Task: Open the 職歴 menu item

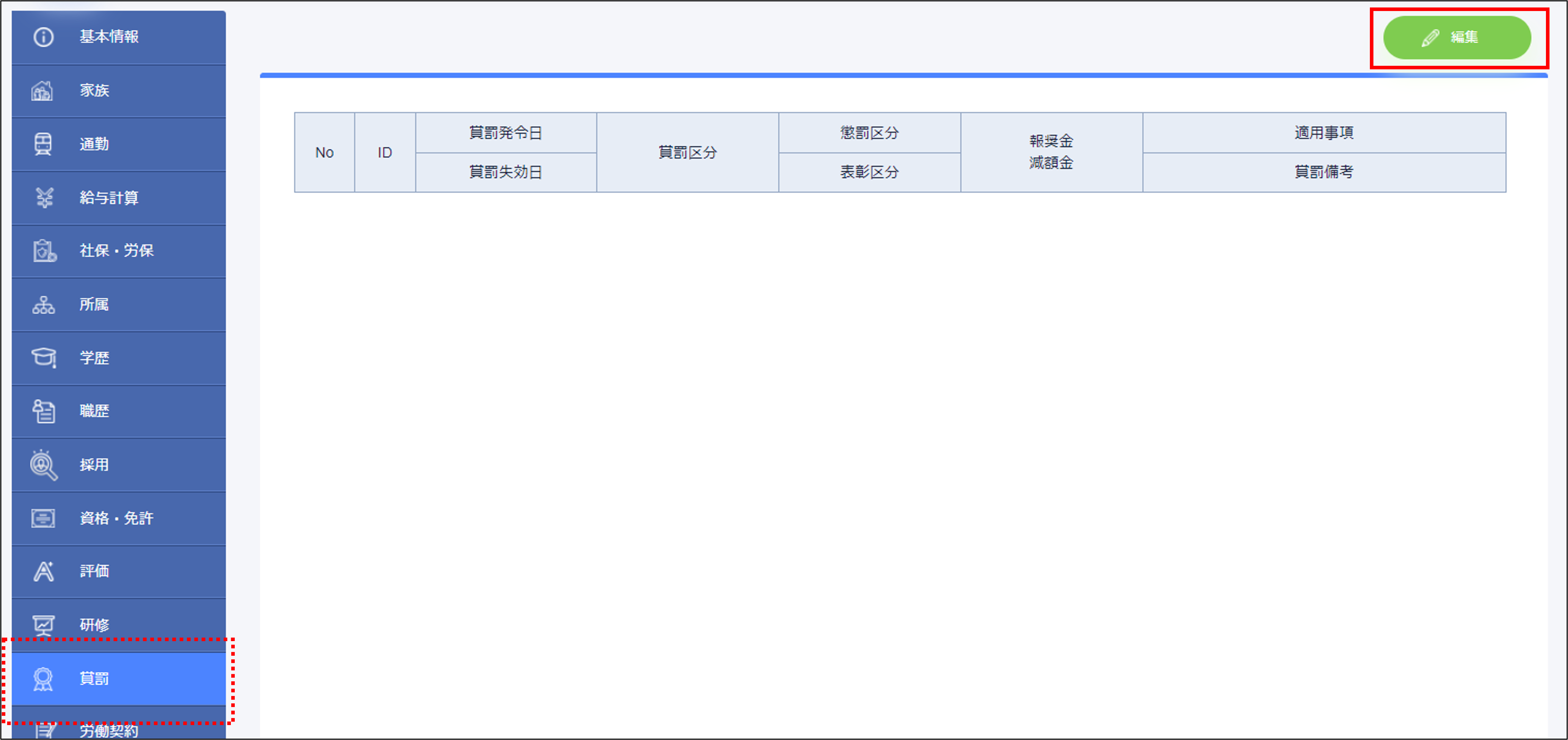Action: (94, 411)
